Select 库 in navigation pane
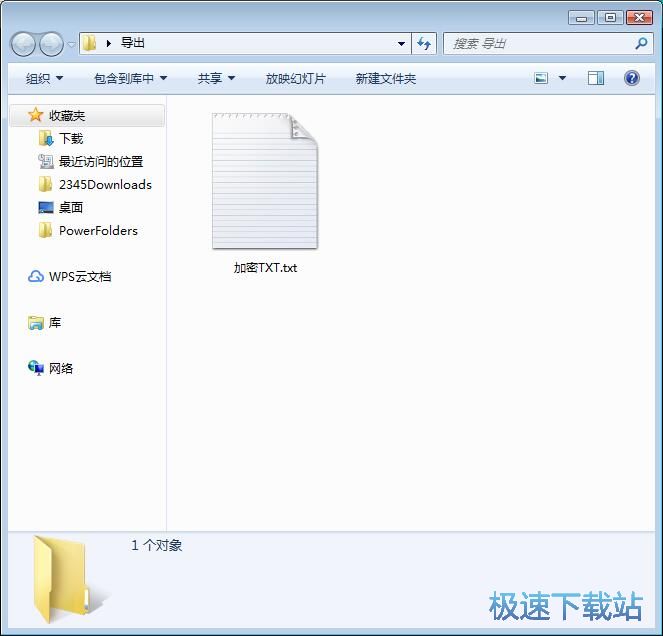Viewport: 663px width, 636px height. pos(55,323)
